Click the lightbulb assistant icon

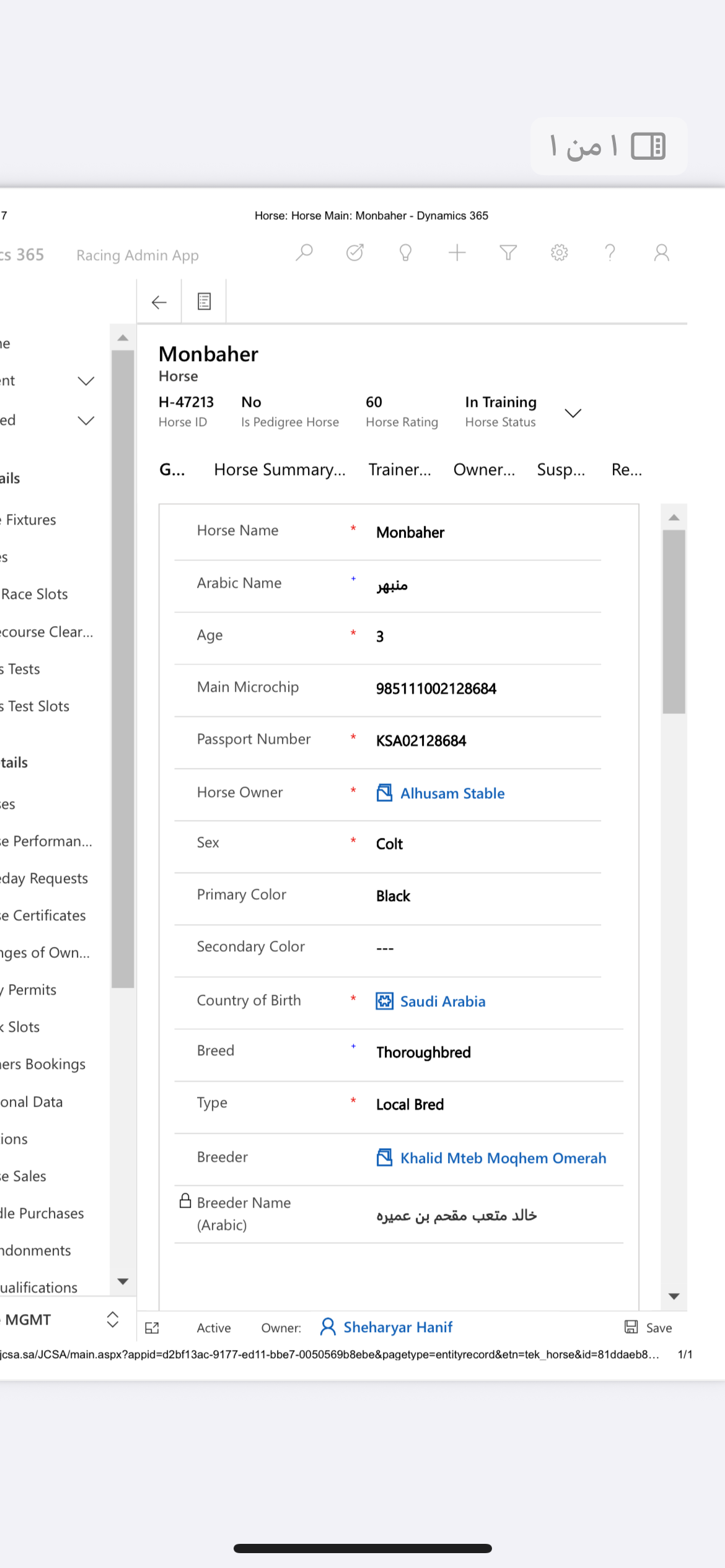click(x=405, y=253)
